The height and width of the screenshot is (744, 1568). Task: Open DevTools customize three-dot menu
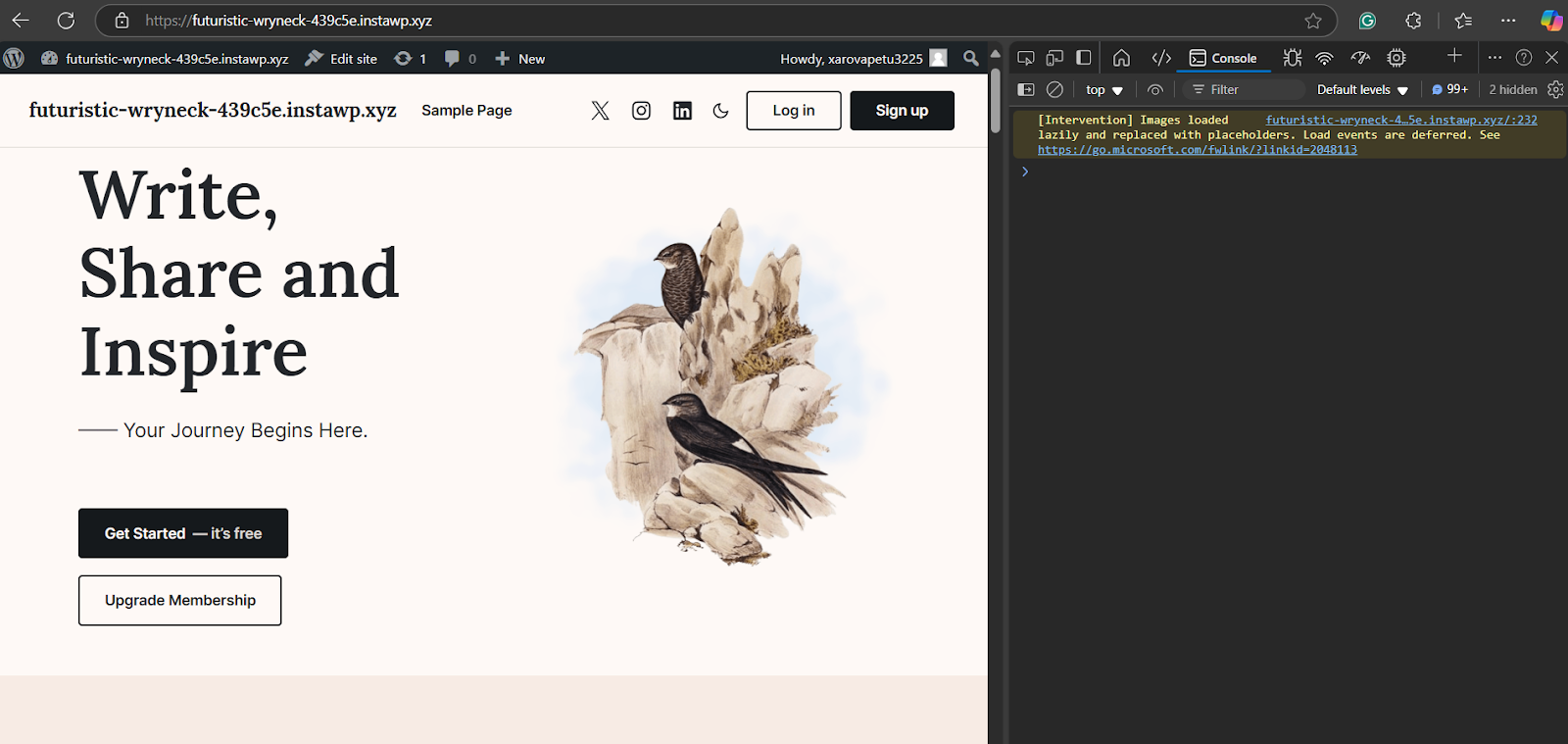click(x=1494, y=58)
